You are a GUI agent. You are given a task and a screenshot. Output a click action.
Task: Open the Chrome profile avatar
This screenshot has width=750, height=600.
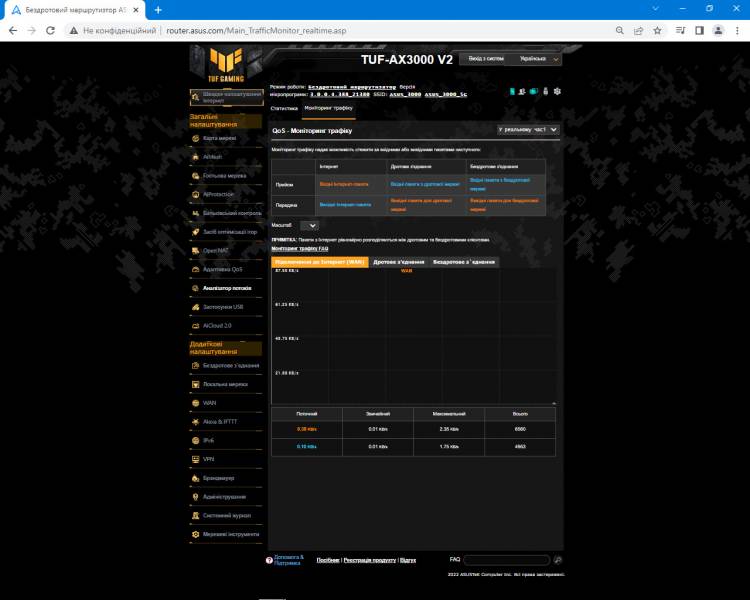coord(718,31)
